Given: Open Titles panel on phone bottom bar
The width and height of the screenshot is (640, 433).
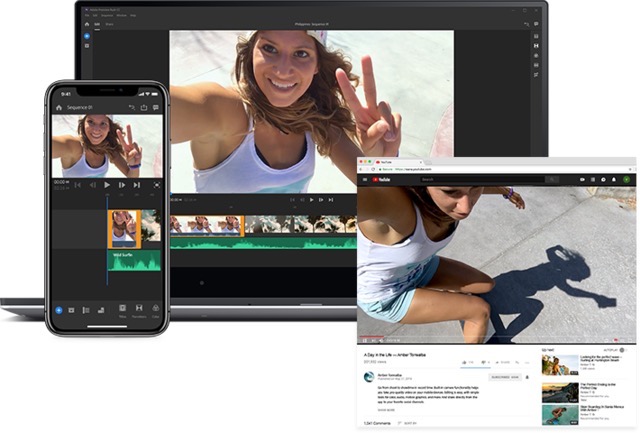Looking at the screenshot, I should point(122,310).
